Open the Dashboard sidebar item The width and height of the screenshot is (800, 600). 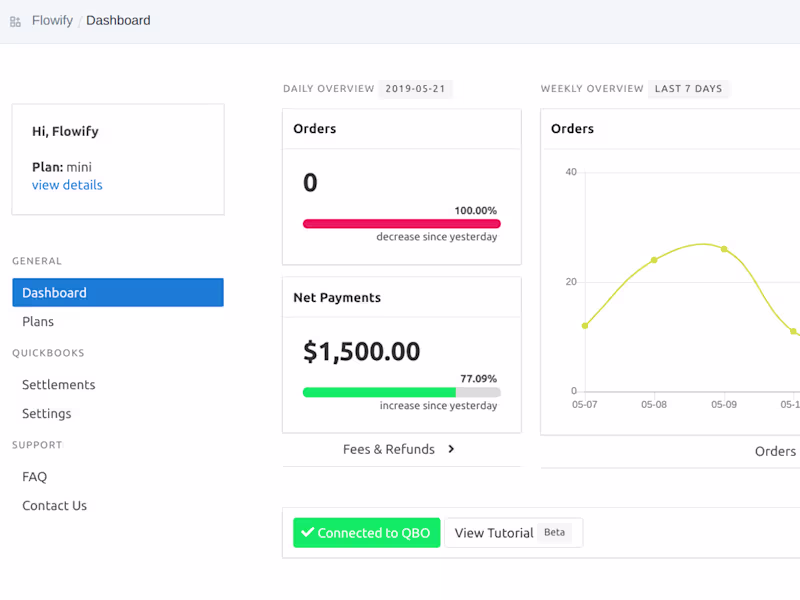click(x=118, y=293)
